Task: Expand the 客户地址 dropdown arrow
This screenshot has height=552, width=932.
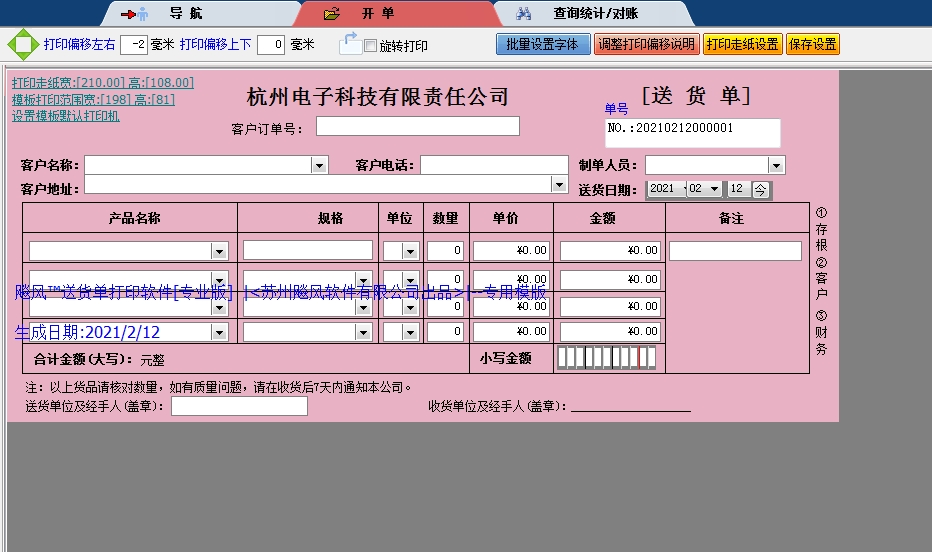Action: click(x=559, y=184)
